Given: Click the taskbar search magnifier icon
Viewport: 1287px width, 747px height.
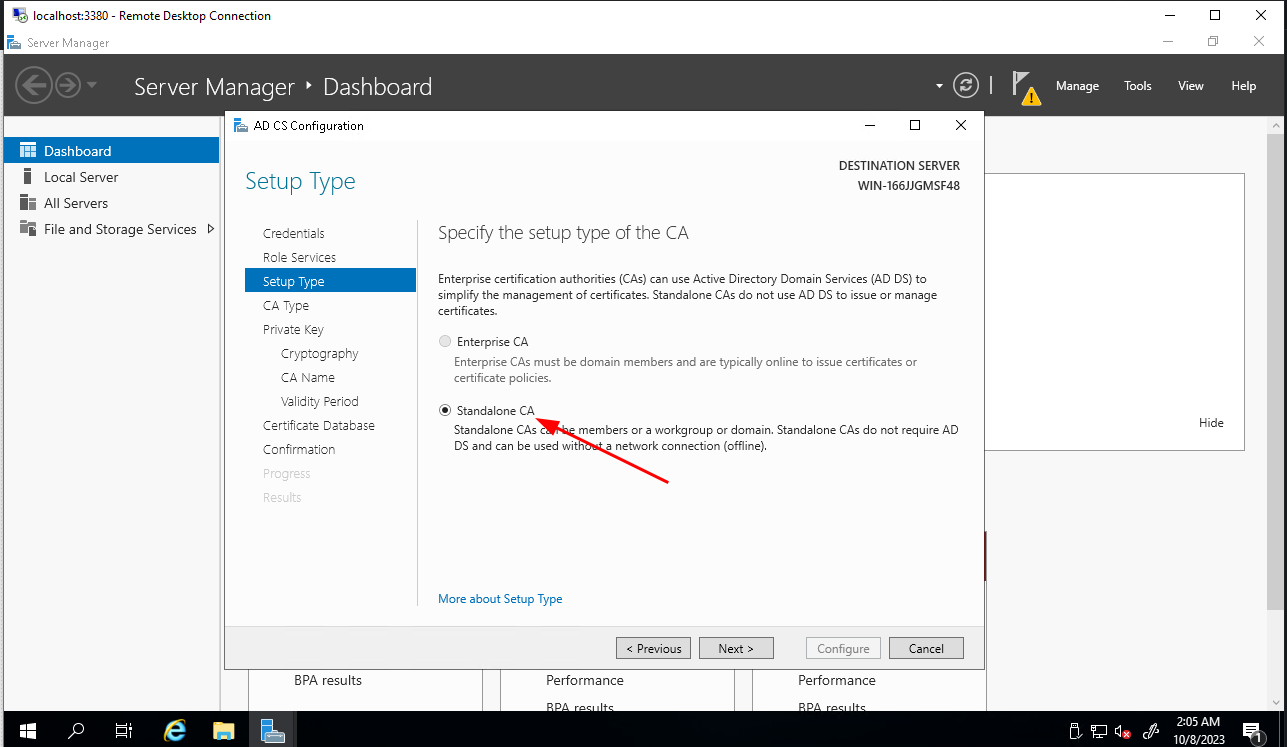Looking at the screenshot, I should click(x=76, y=730).
